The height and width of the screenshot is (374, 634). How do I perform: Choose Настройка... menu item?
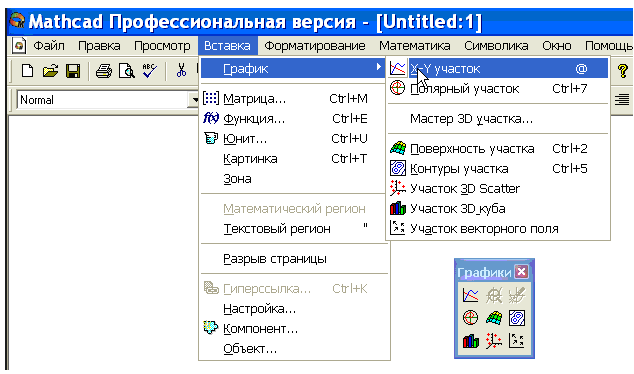pyautogui.click(x=294, y=309)
